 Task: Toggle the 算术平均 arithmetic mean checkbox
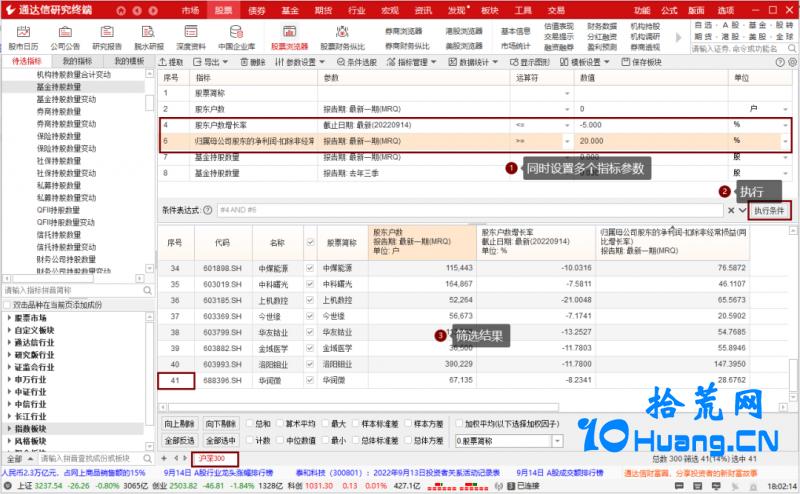(x=280, y=424)
